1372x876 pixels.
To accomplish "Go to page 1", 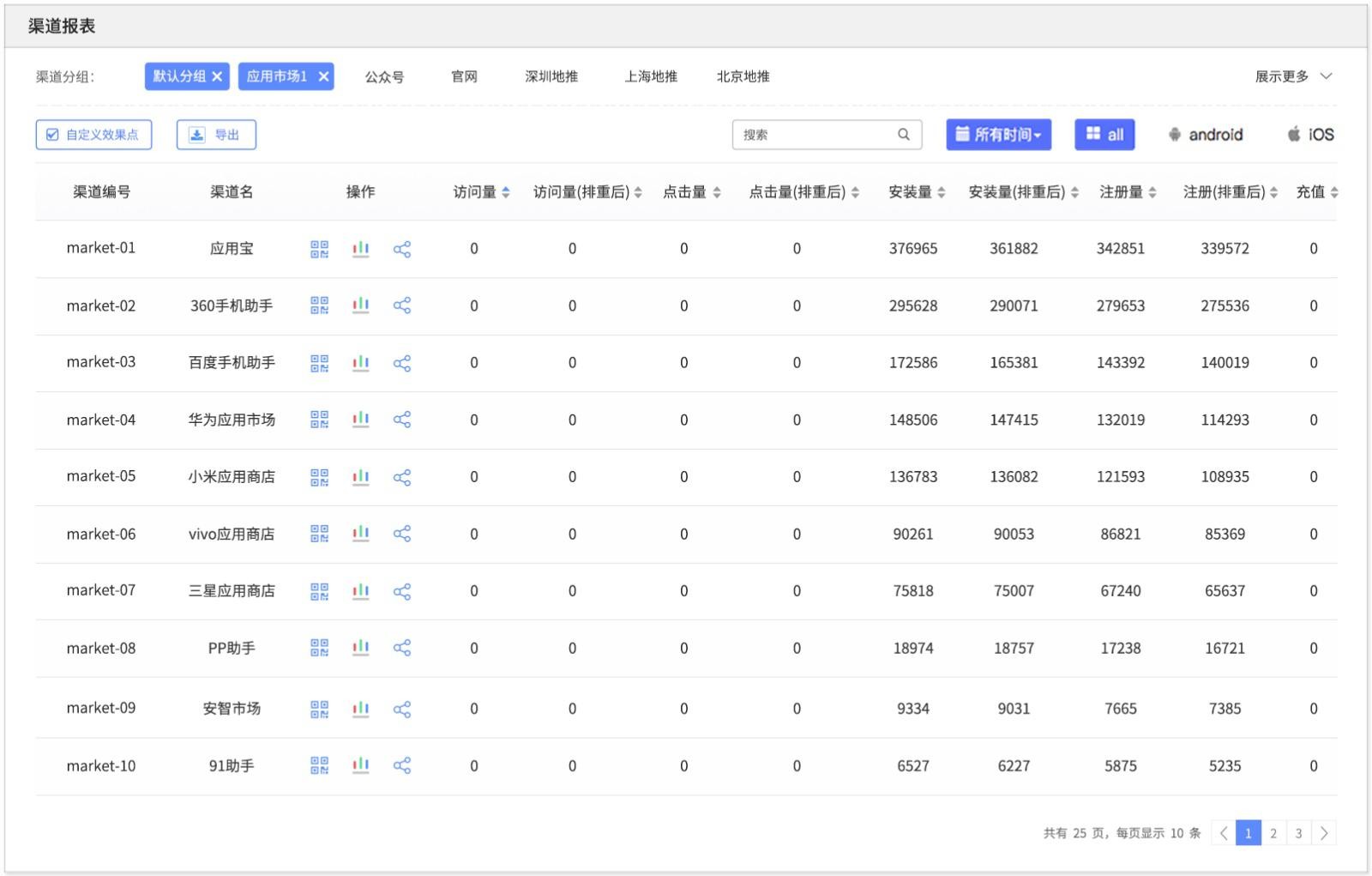I will 1249,833.
